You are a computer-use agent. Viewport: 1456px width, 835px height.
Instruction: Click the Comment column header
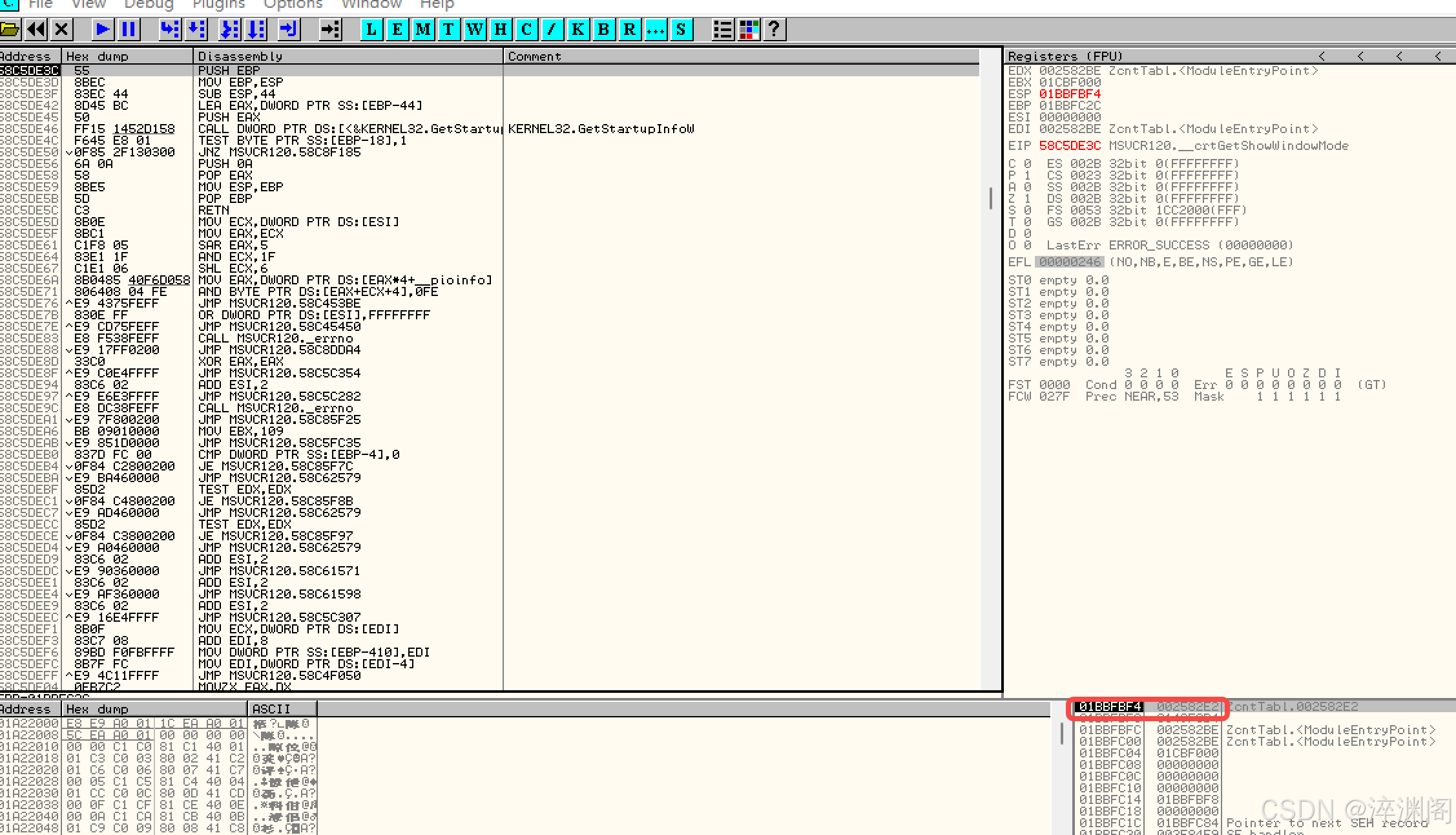pyautogui.click(x=534, y=56)
